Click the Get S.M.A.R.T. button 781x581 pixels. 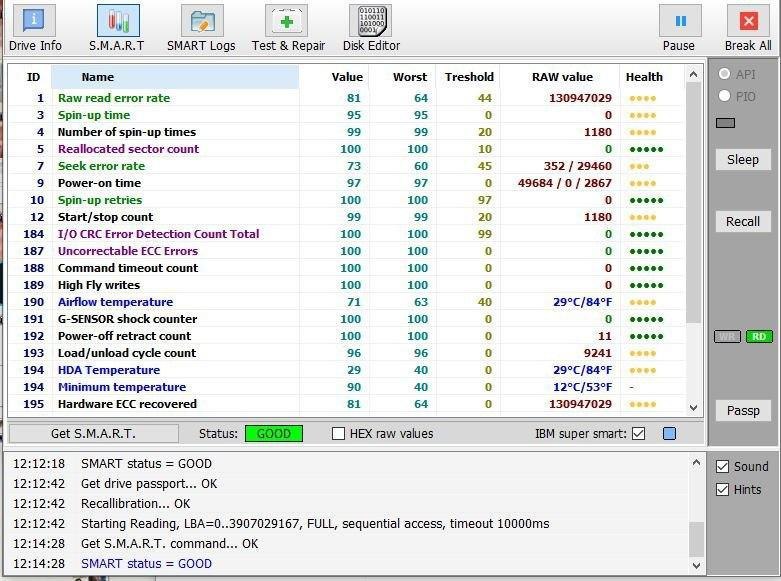coord(93,434)
